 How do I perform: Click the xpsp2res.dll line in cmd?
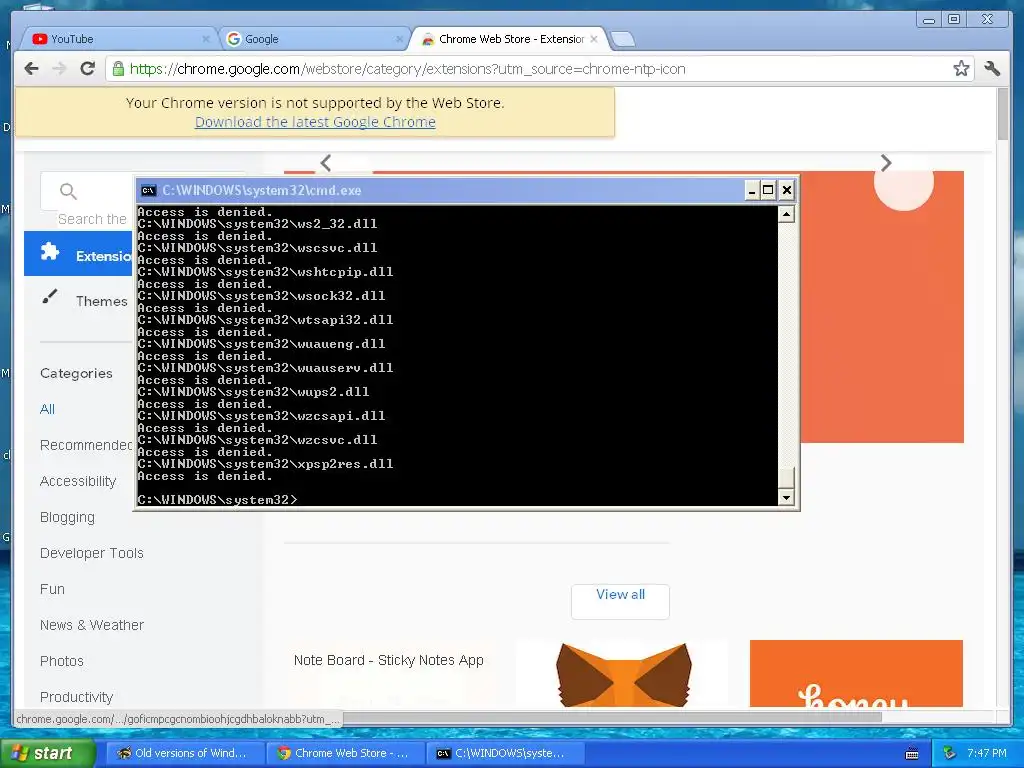tap(265, 464)
